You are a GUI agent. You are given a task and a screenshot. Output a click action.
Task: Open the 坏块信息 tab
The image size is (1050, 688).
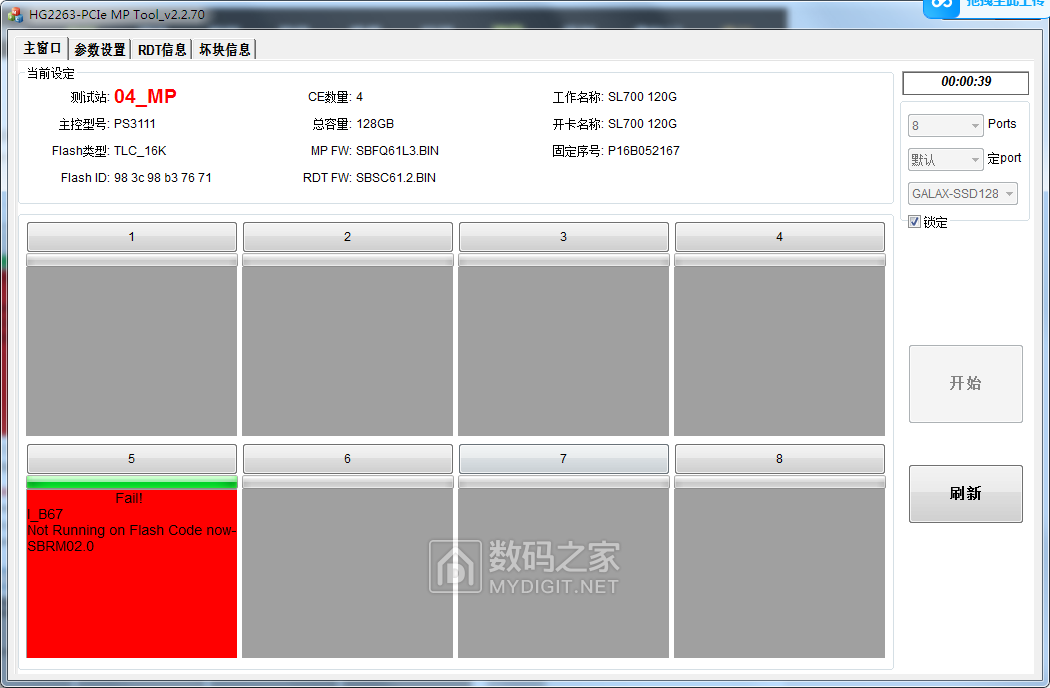tap(224, 50)
